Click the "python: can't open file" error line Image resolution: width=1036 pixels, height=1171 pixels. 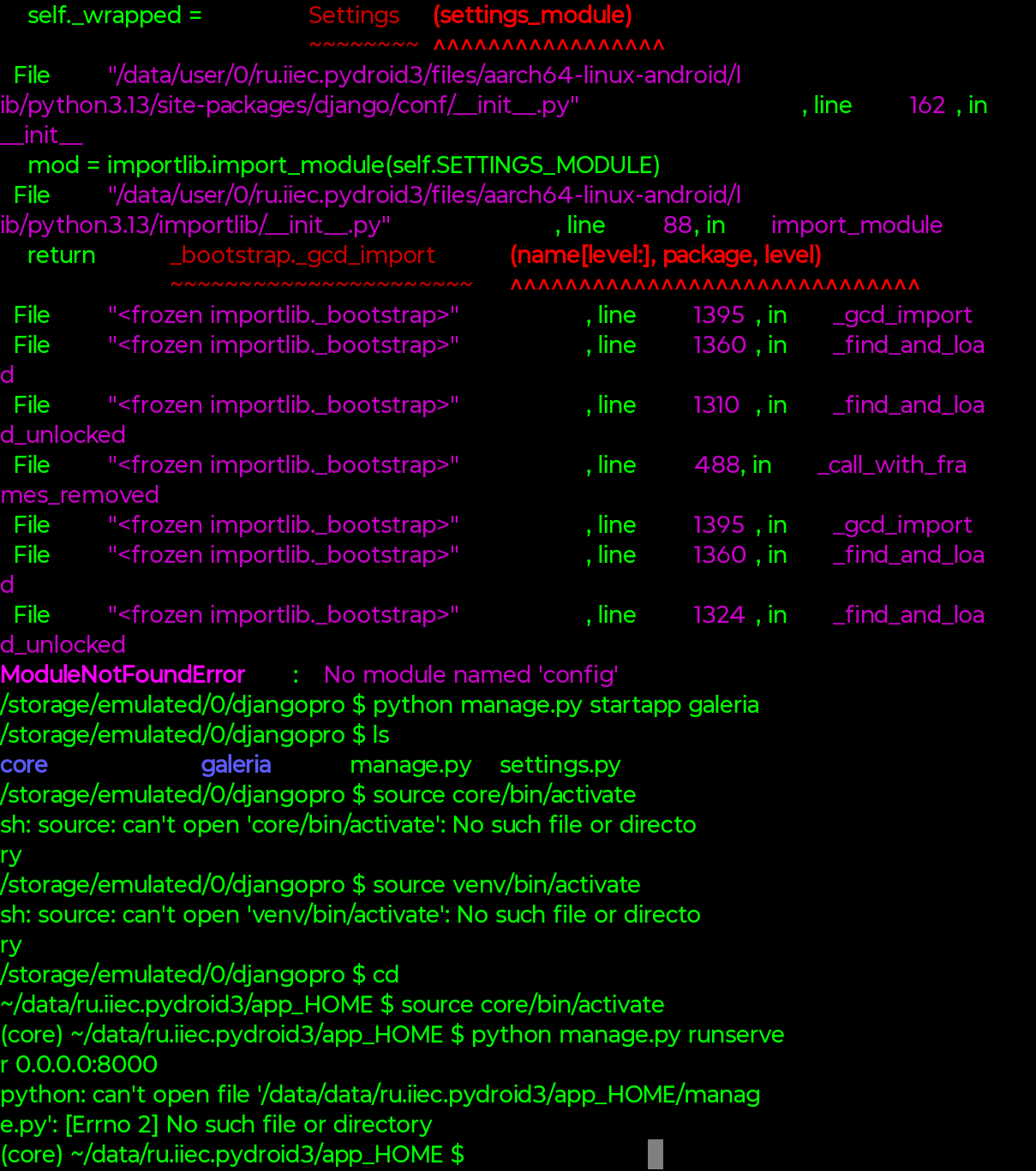click(380, 1095)
